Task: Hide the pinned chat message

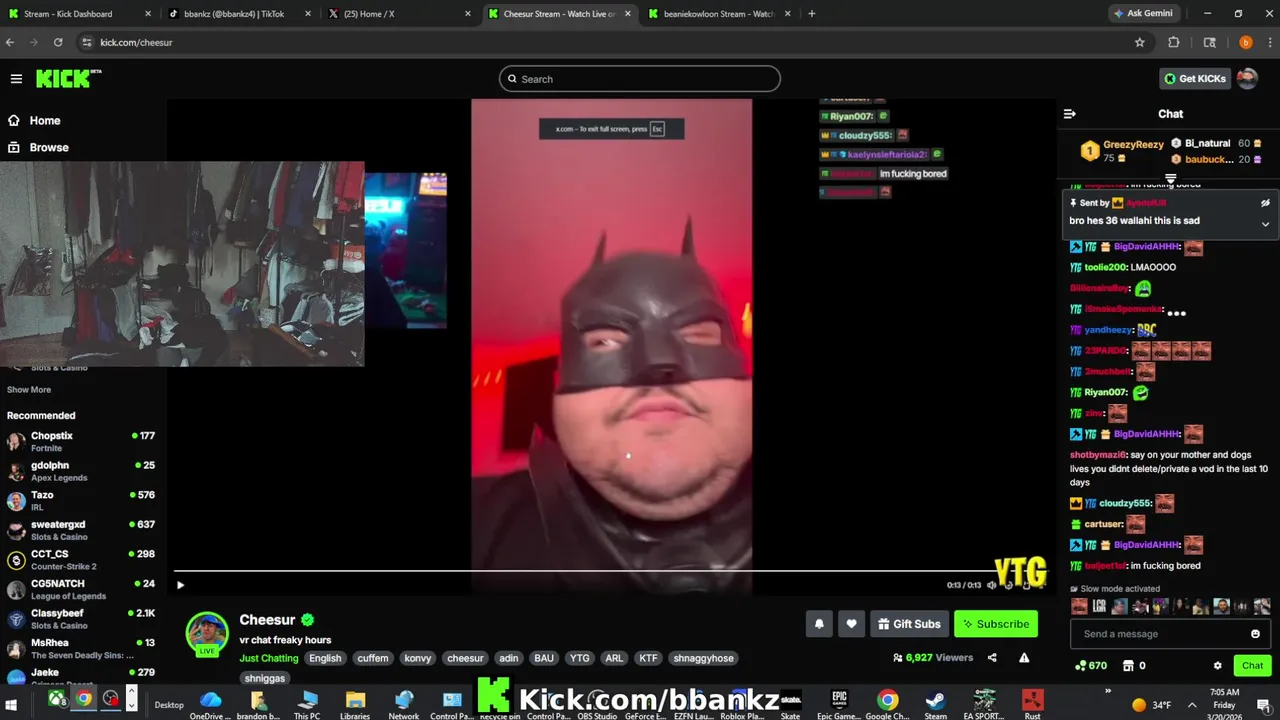Action: pyautogui.click(x=1265, y=203)
